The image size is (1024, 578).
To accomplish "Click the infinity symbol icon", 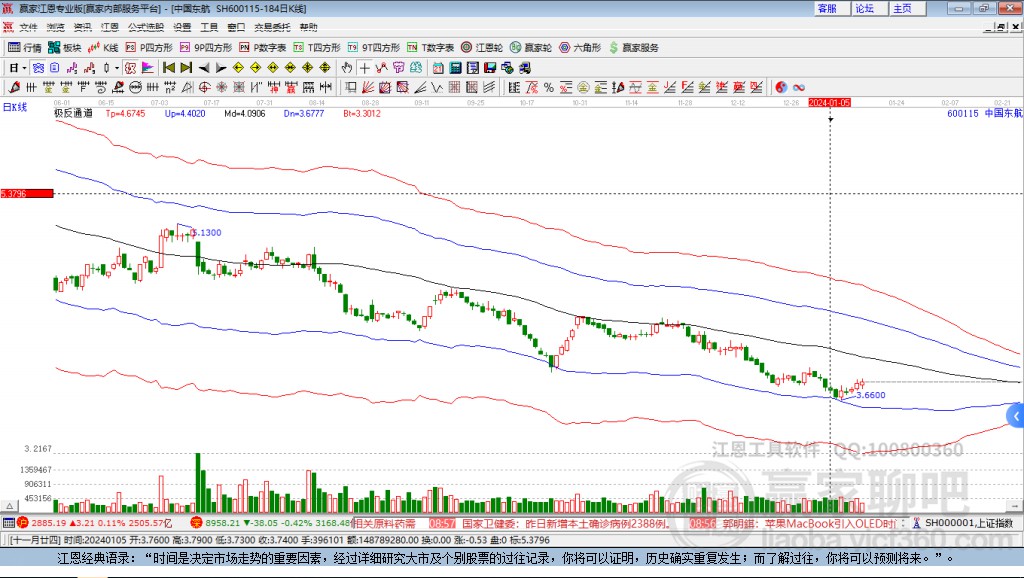I will pyautogui.click(x=799, y=87).
